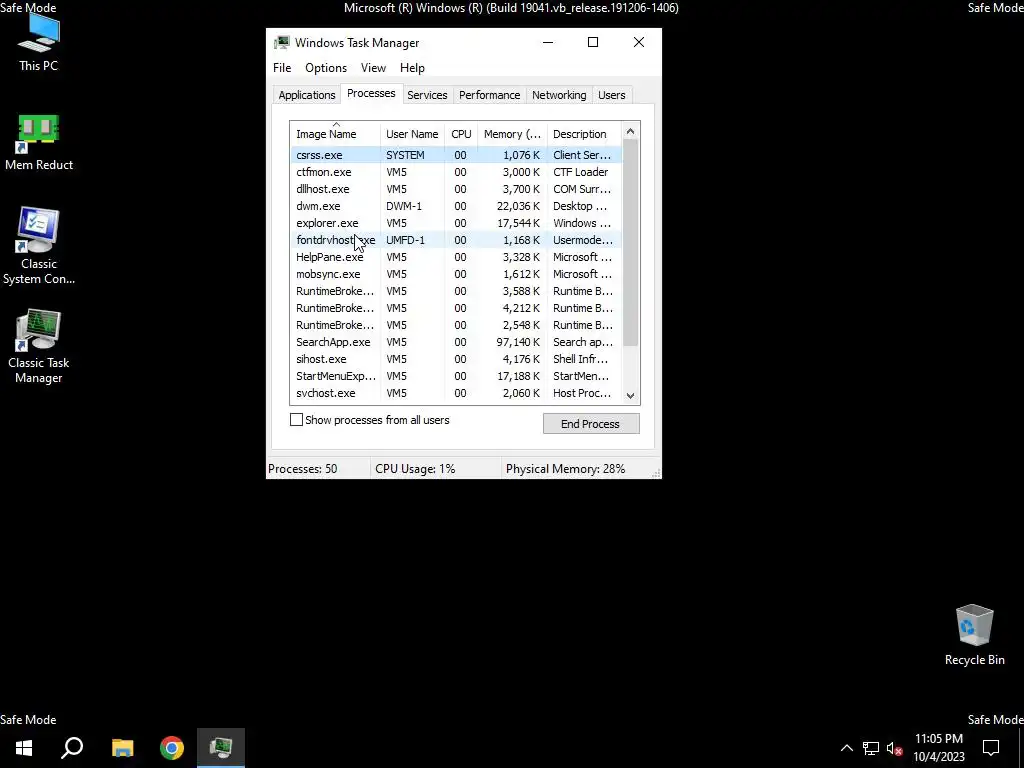The height and width of the screenshot is (768, 1024).
Task: Open the Options menu
Action: pyautogui.click(x=326, y=68)
